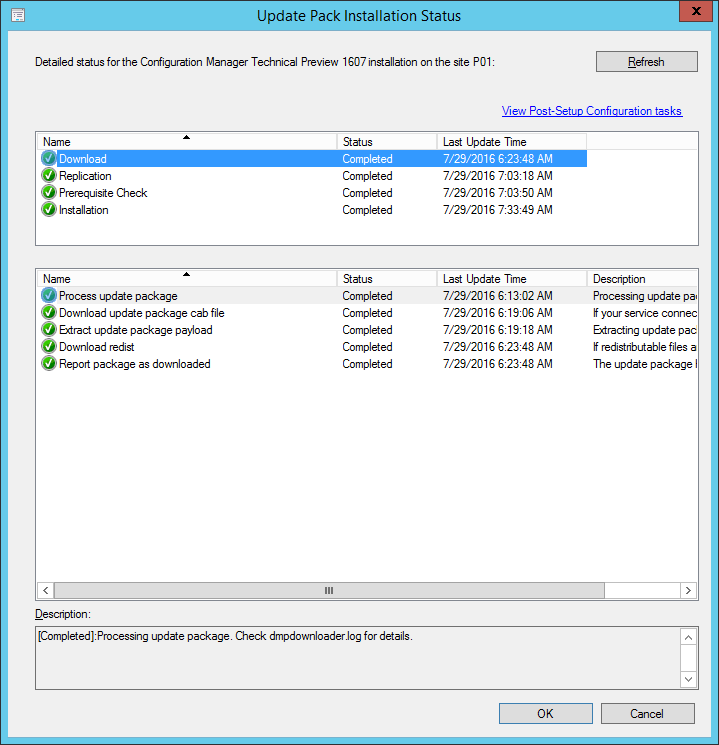Sort upper list by Last Update Time header
The height and width of the screenshot is (745, 719).
[x=511, y=142]
